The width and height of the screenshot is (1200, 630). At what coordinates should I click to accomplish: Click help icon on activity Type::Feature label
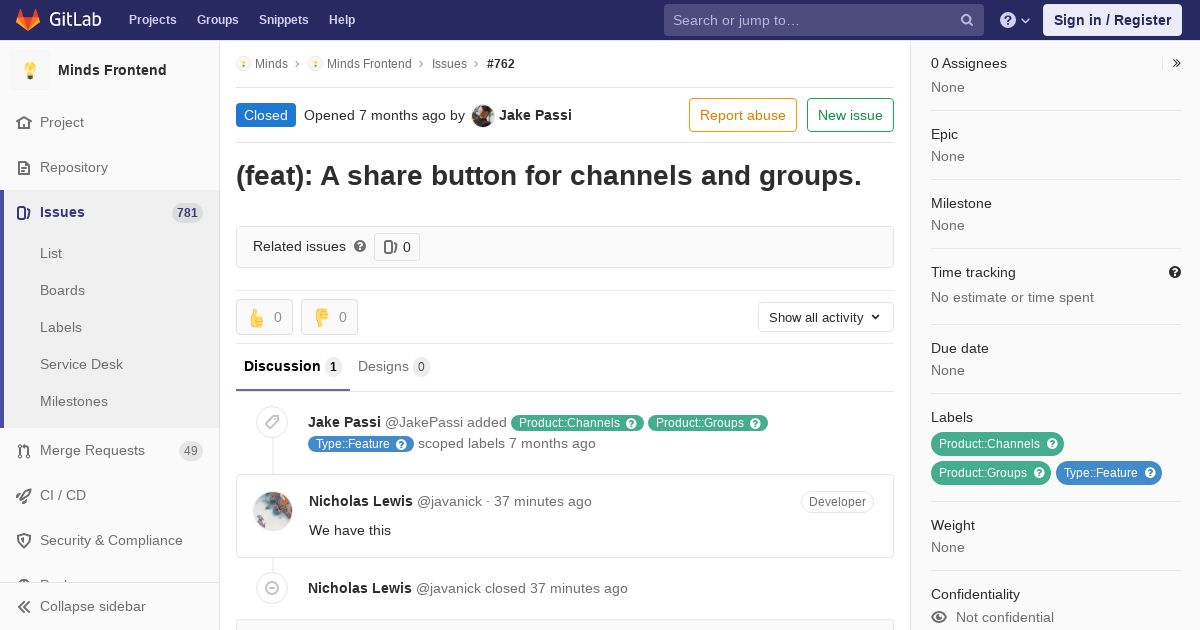pos(401,444)
